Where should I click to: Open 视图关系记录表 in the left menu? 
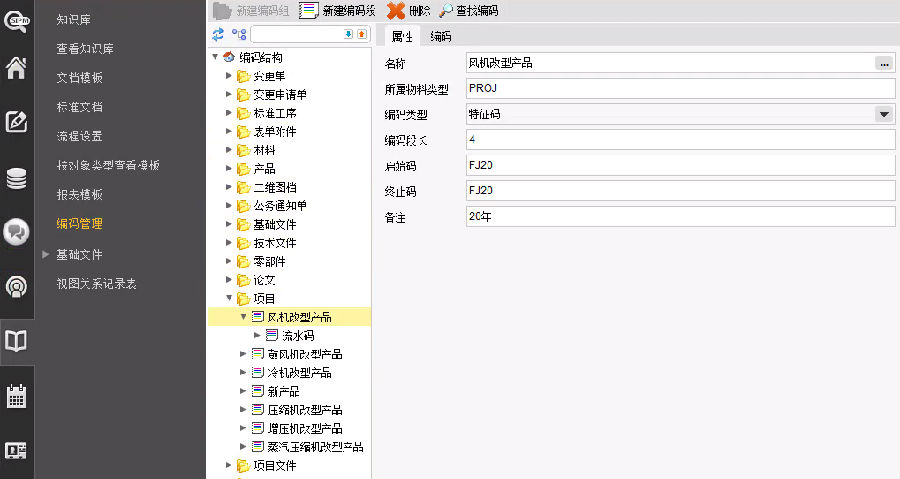pyautogui.click(x=96, y=283)
